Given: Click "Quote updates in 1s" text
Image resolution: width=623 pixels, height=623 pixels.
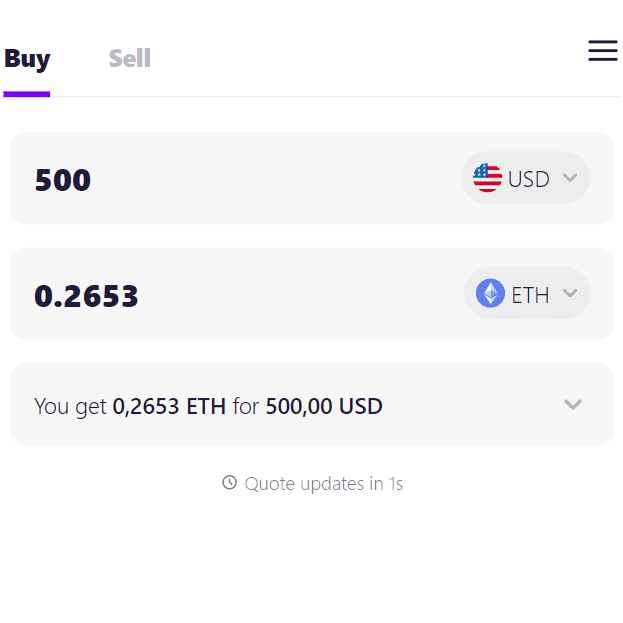Looking at the screenshot, I should pyautogui.click(x=323, y=484).
